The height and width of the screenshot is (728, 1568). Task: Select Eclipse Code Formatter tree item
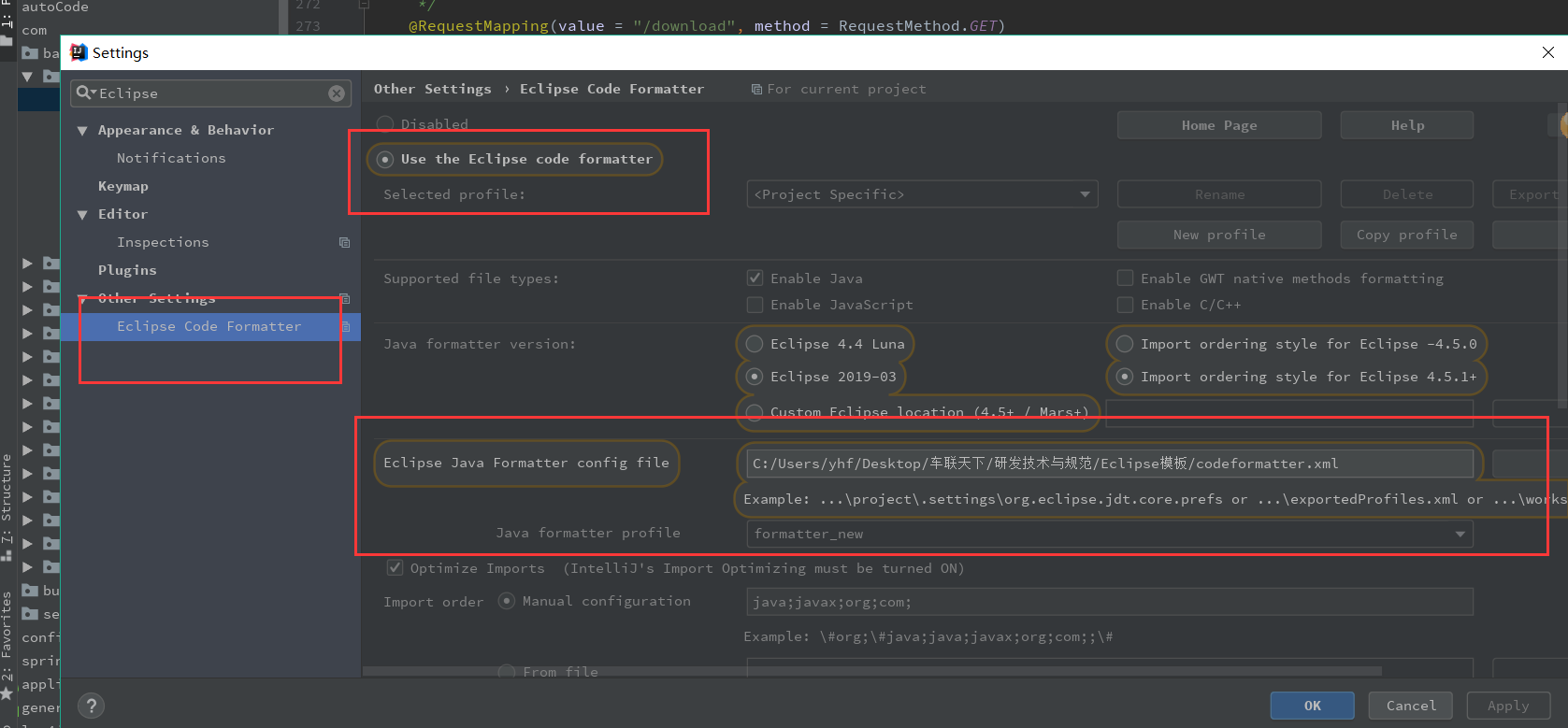tap(209, 326)
